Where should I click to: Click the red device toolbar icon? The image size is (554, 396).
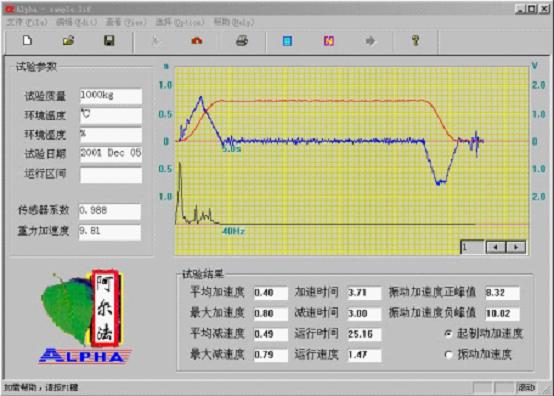[x=197, y=41]
